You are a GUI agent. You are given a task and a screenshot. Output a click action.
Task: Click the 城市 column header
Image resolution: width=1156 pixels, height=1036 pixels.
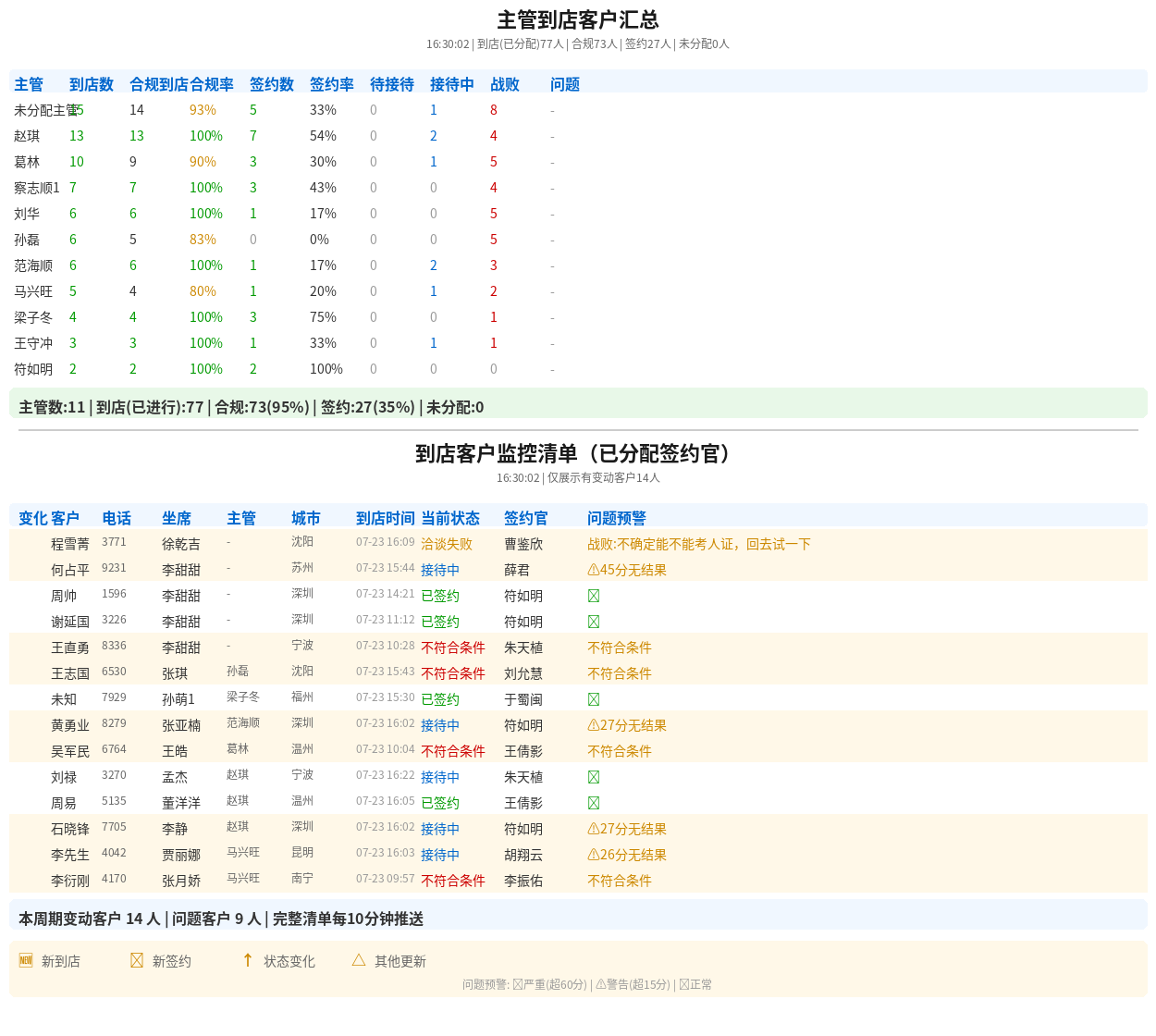point(306,518)
